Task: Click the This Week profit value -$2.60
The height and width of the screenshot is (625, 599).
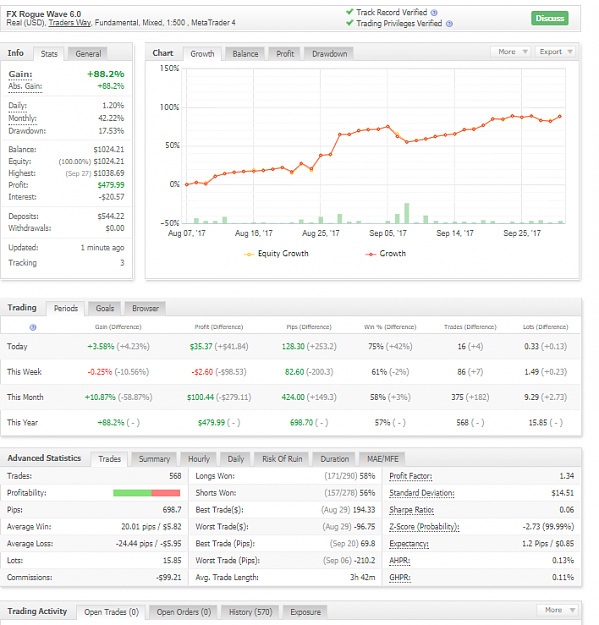Action: pyautogui.click(x=202, y=372)
